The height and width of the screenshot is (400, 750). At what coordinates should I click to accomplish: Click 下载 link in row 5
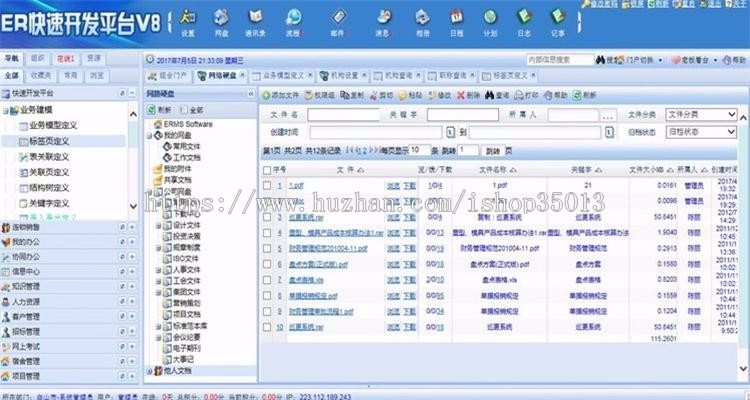(409, 249)
